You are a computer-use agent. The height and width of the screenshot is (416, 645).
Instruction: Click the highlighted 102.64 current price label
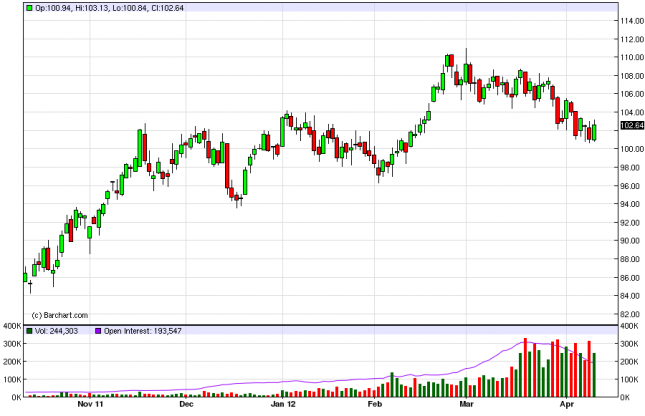point(632,125)
